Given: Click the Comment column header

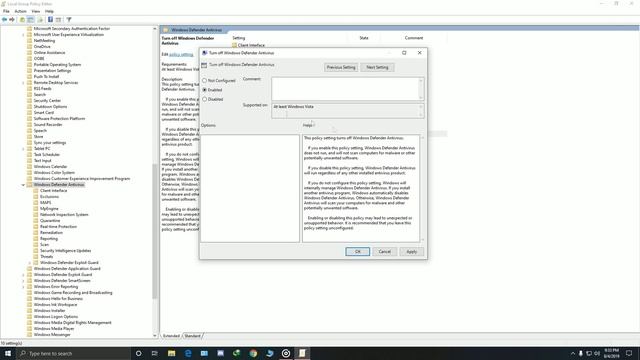Looking at the screenshot, I should [414, 38].
